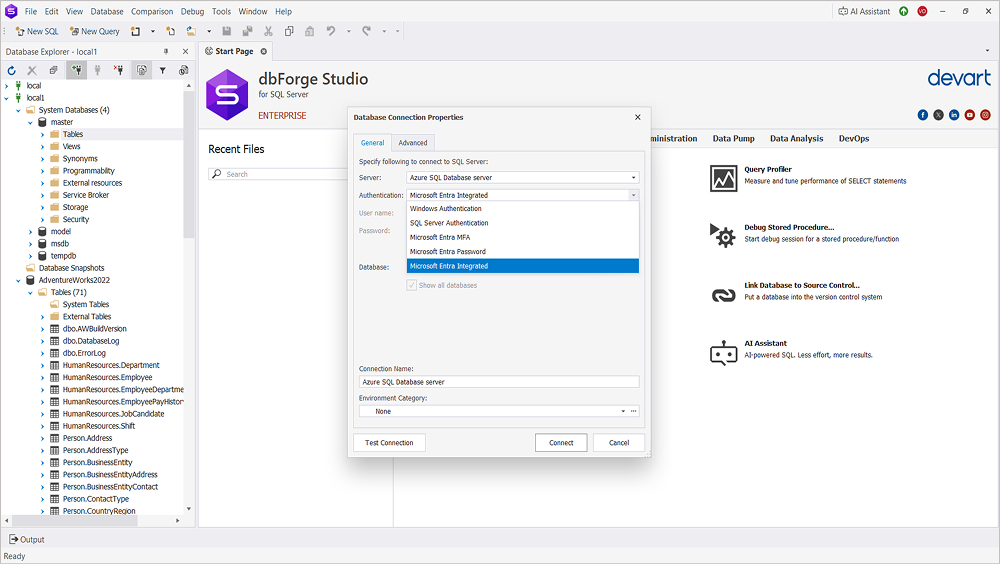Switch to the DevOps tab

tap(854, 138)
